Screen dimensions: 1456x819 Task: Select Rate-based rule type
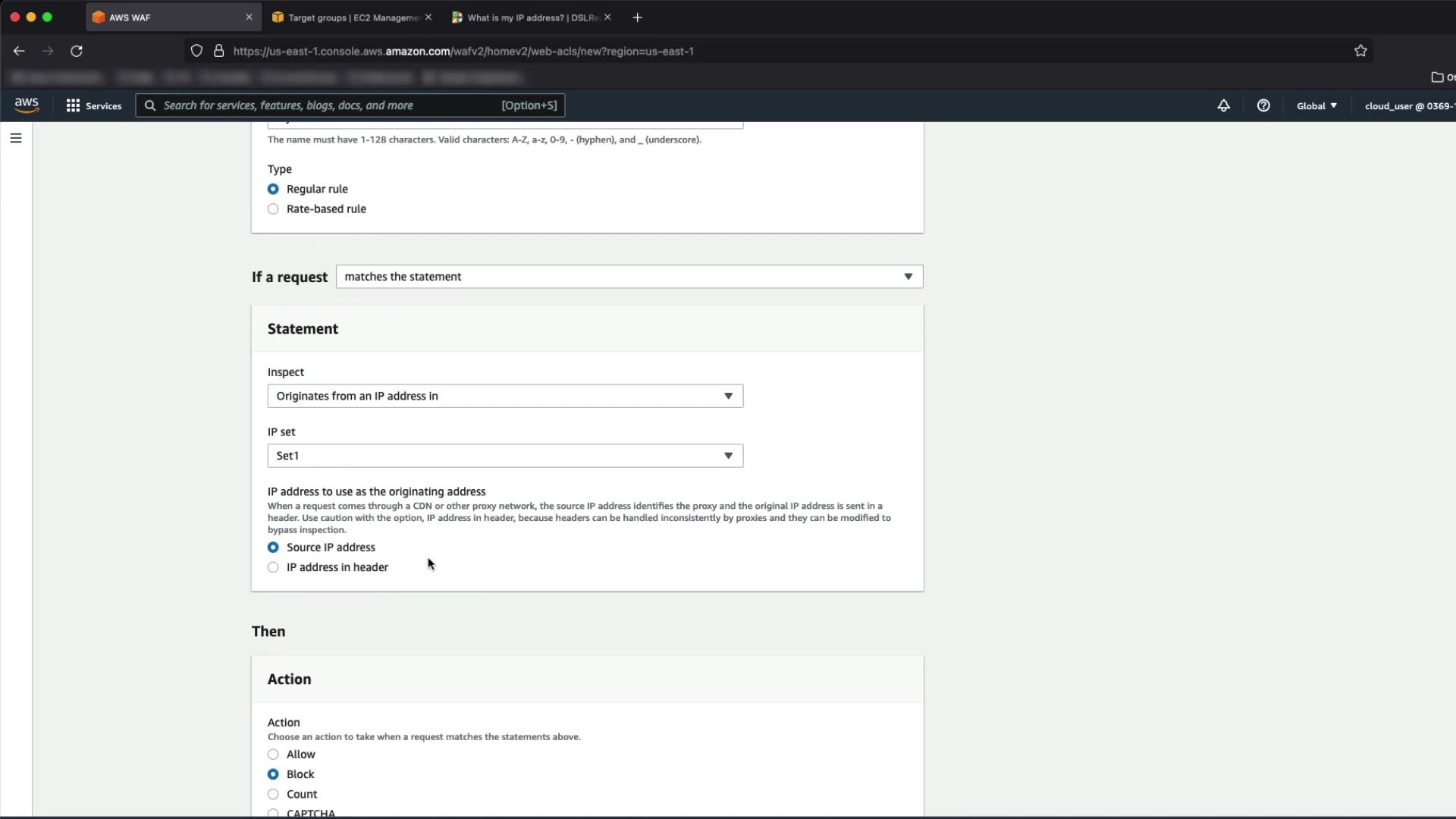click(x=273, y=209)
